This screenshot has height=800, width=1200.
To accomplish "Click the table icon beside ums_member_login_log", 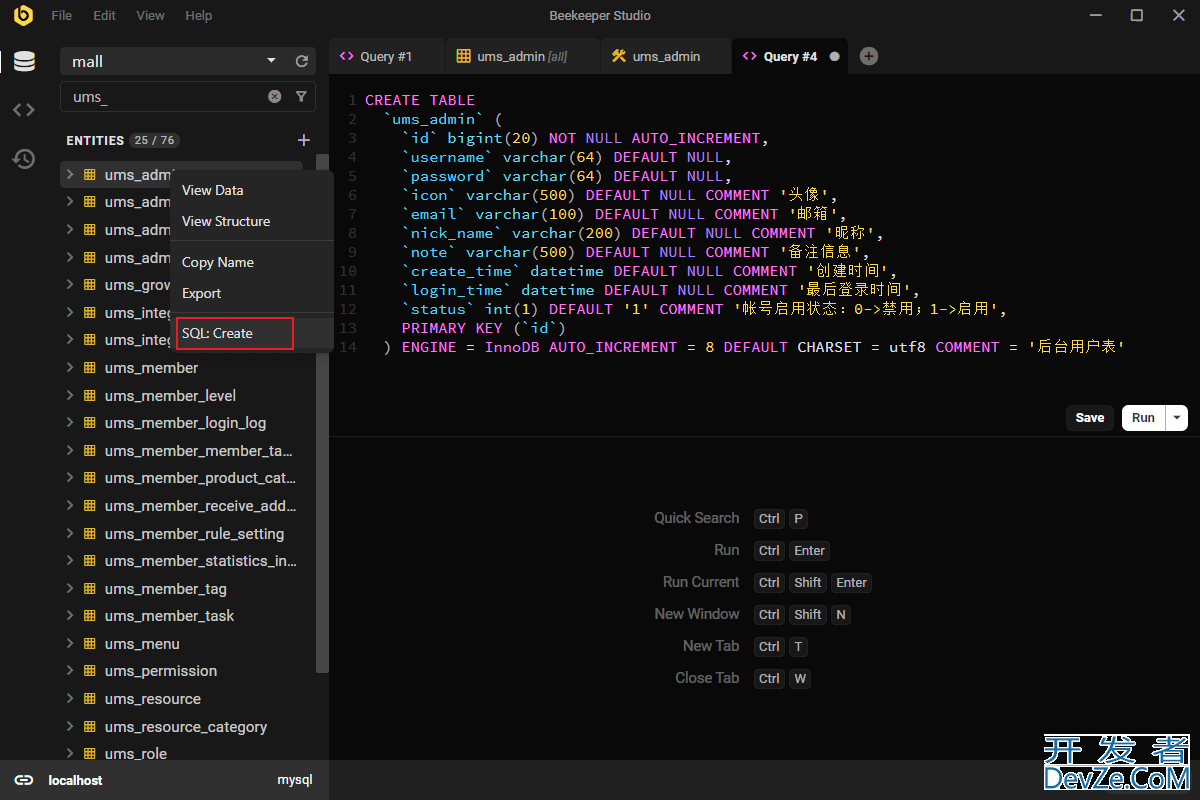I will (x=89, y=423).
